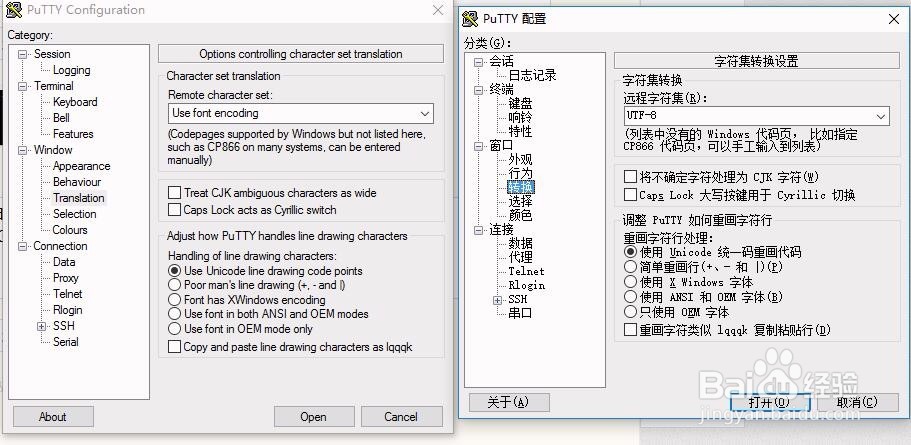The image size is (911, 445).
Task: Select Telnet in English category tree
Action: click(67, 294)
